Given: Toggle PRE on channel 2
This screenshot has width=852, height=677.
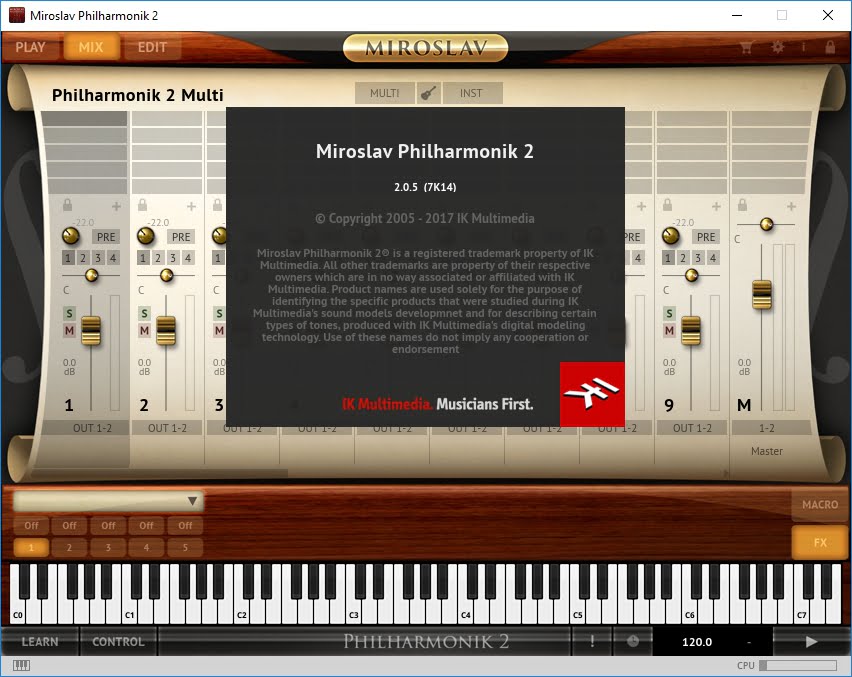Looking at the screenshot, I should (181, 237).
